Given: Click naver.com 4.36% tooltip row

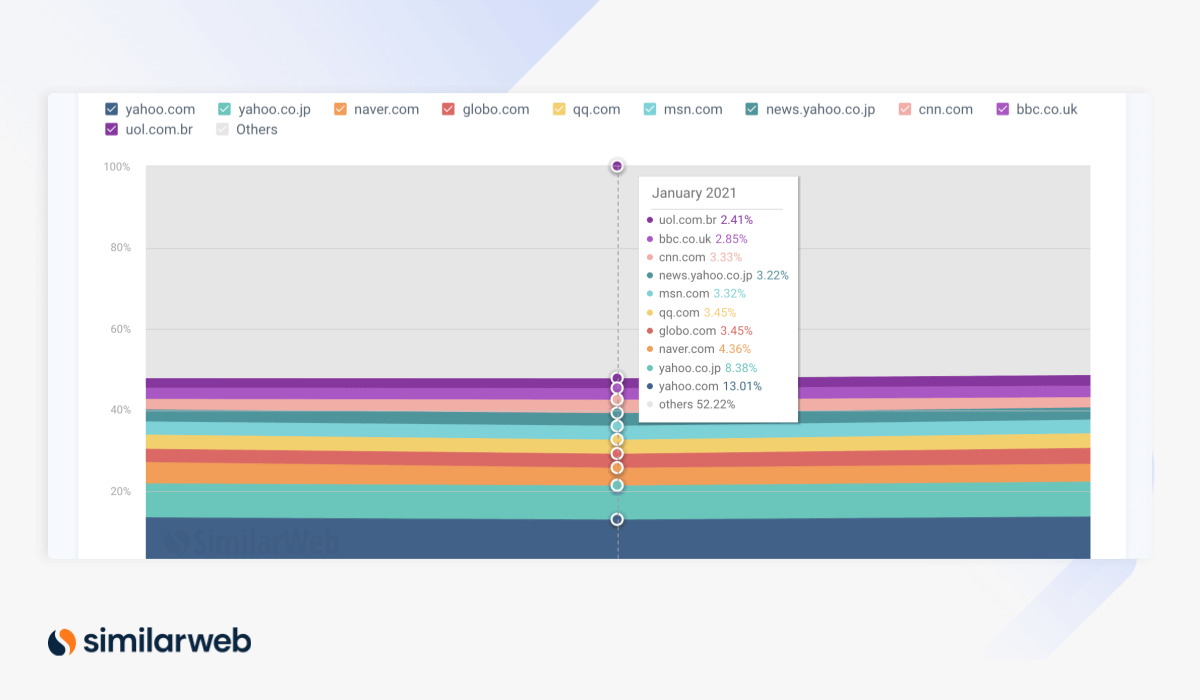Looking at the screenshot, I should [x=698, y=349].
